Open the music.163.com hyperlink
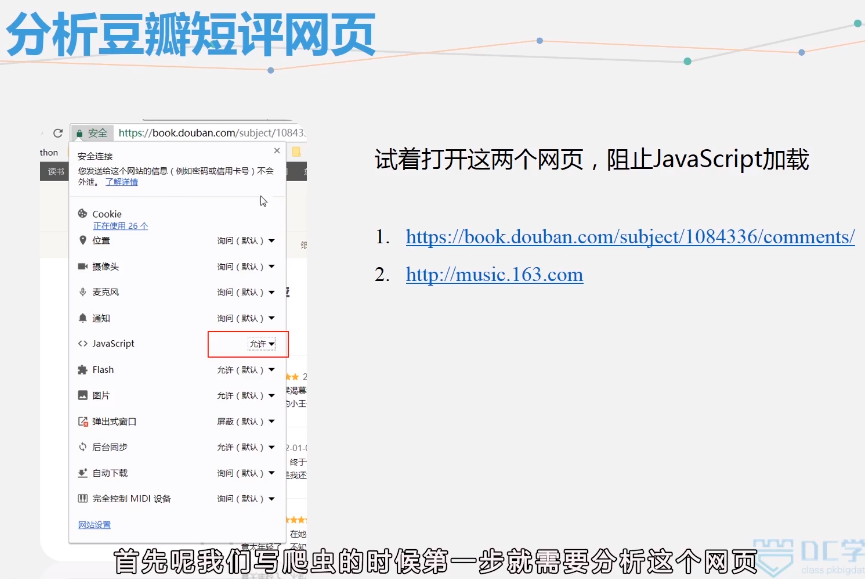 click(494, 274)
